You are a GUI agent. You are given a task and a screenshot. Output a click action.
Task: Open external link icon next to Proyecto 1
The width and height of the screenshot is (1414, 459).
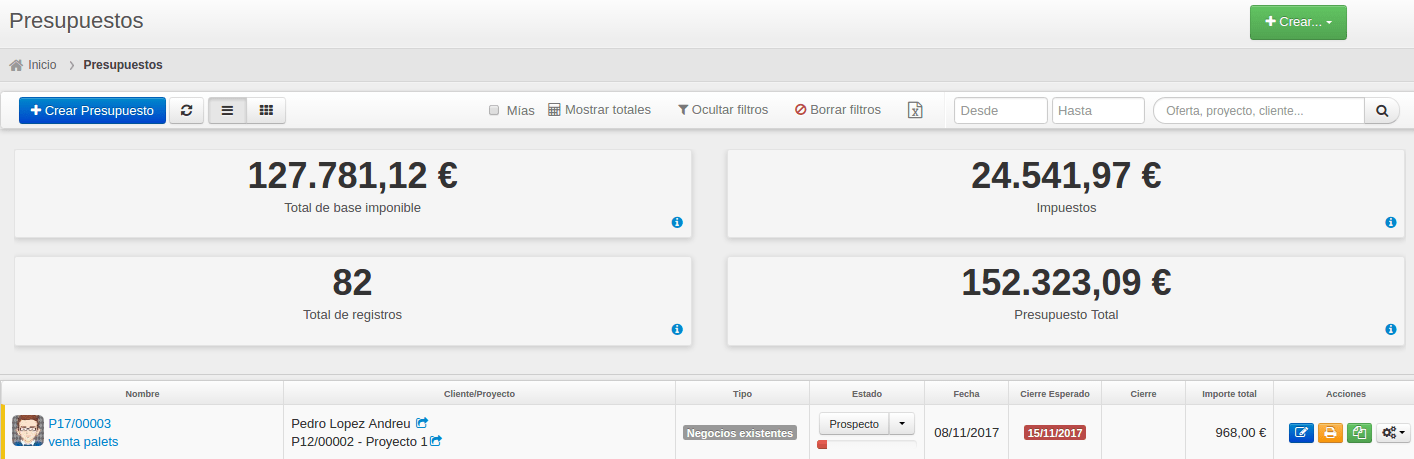436,441
